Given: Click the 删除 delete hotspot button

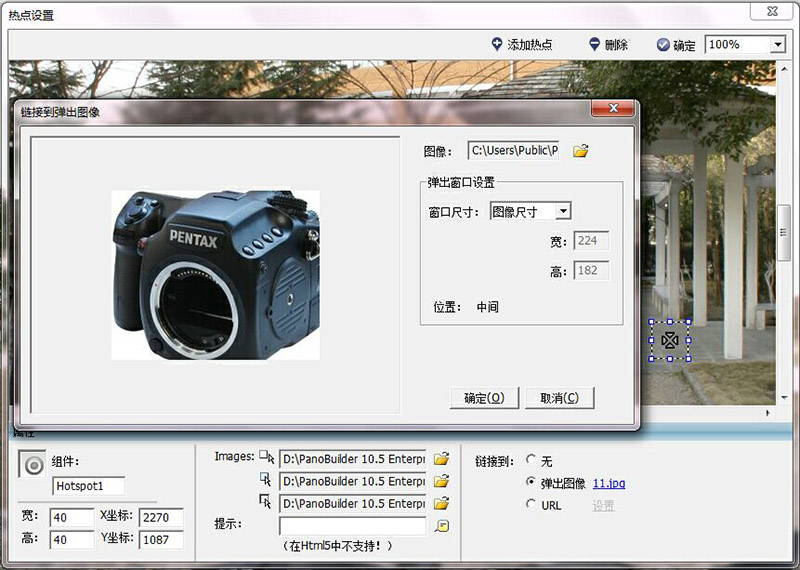Looking at the screenshot, I should (608, 45).
